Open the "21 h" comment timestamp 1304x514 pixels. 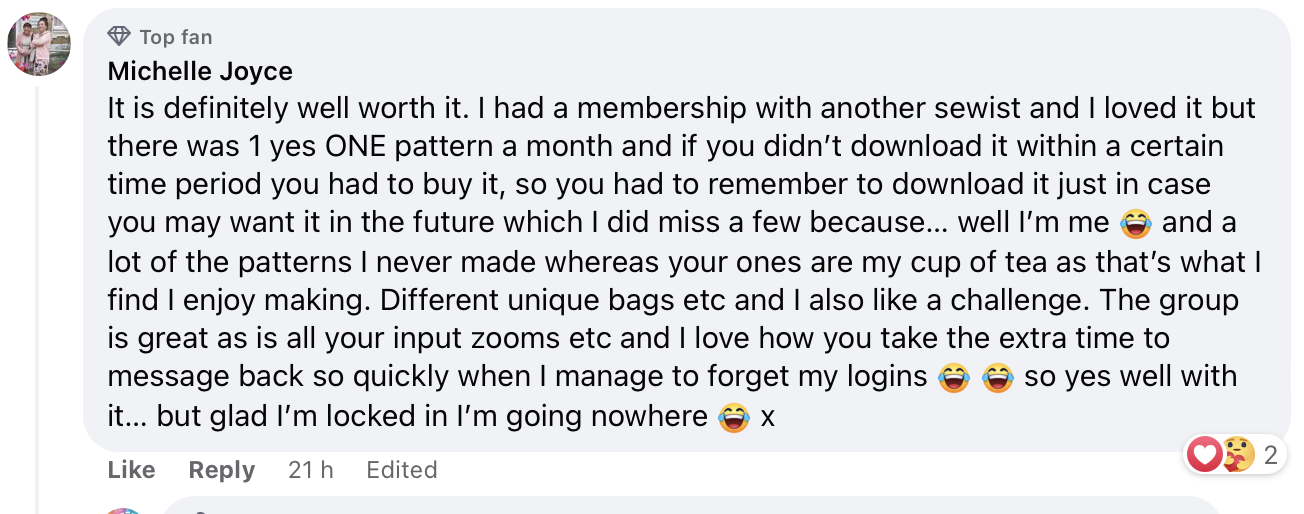310,470
